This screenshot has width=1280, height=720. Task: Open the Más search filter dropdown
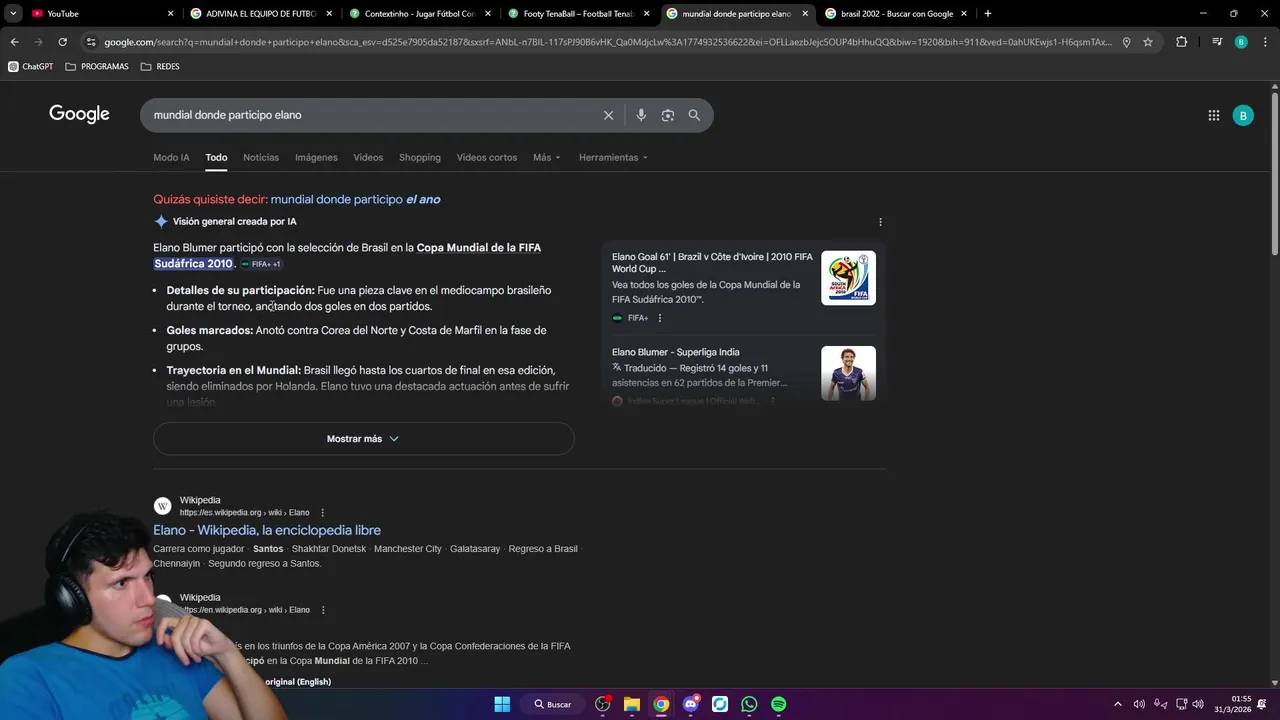click(x=547, y=157)
